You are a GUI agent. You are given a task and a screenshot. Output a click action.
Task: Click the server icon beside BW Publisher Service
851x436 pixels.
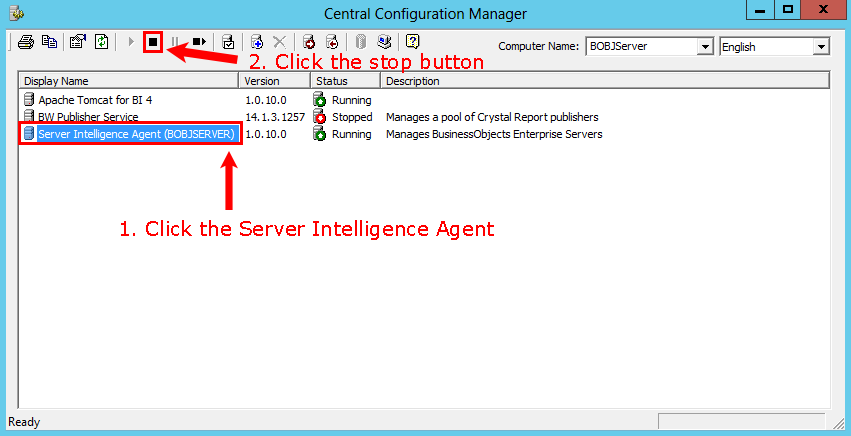pos(29,116)
